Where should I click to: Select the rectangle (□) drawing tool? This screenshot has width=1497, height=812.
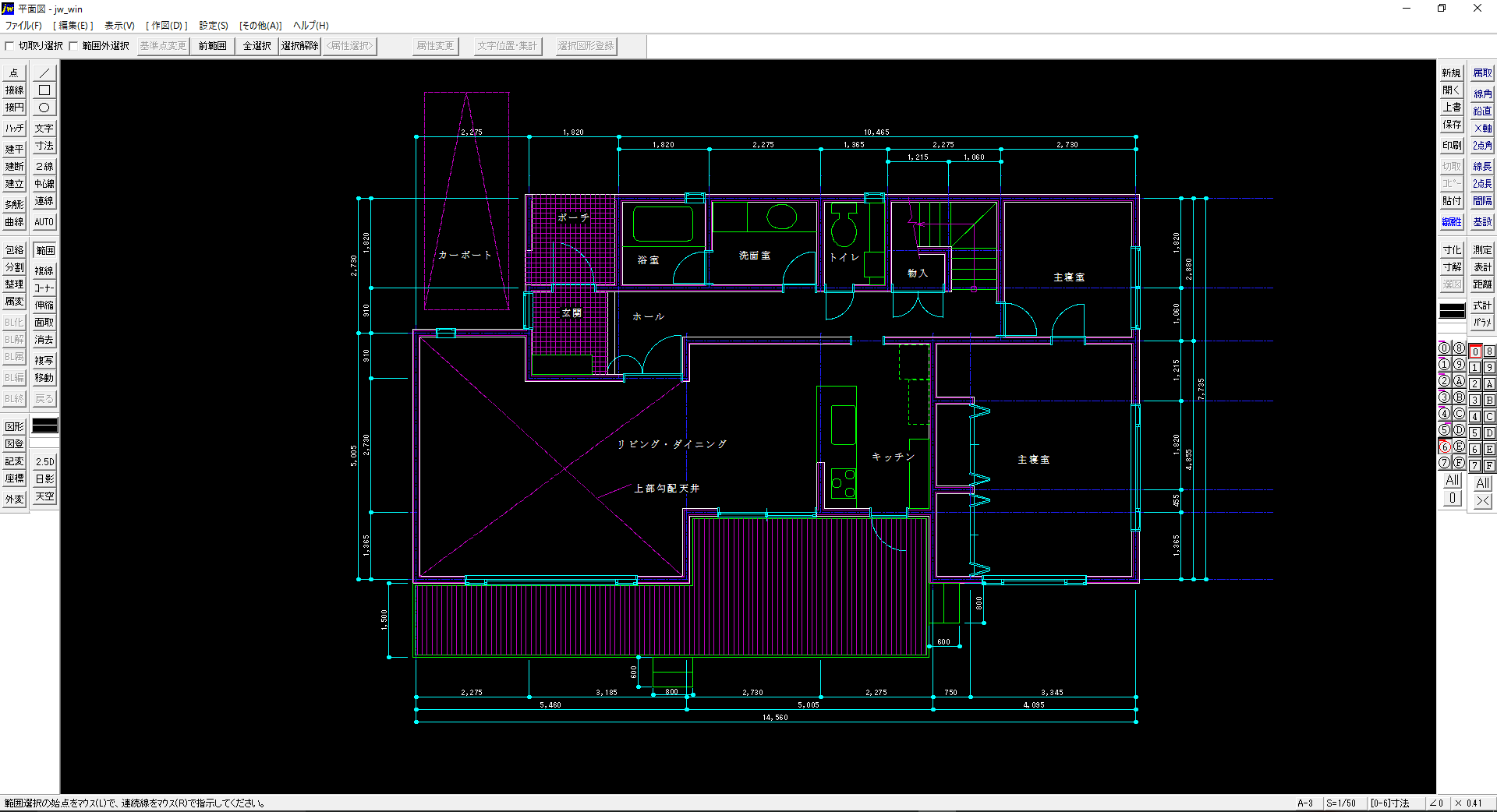pyautogui.click(x=44, y=90)
